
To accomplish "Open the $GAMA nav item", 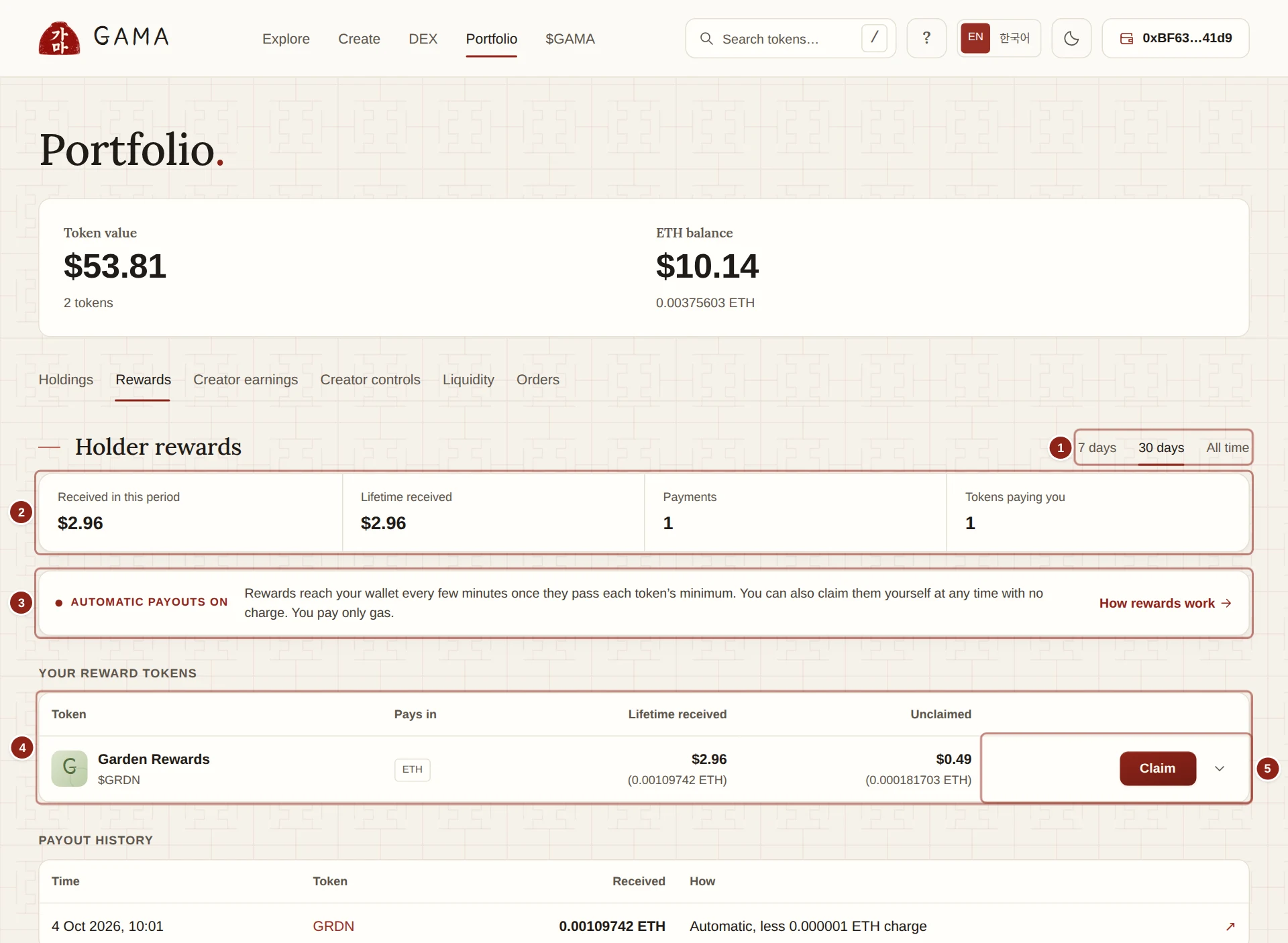I will (570, 39).
